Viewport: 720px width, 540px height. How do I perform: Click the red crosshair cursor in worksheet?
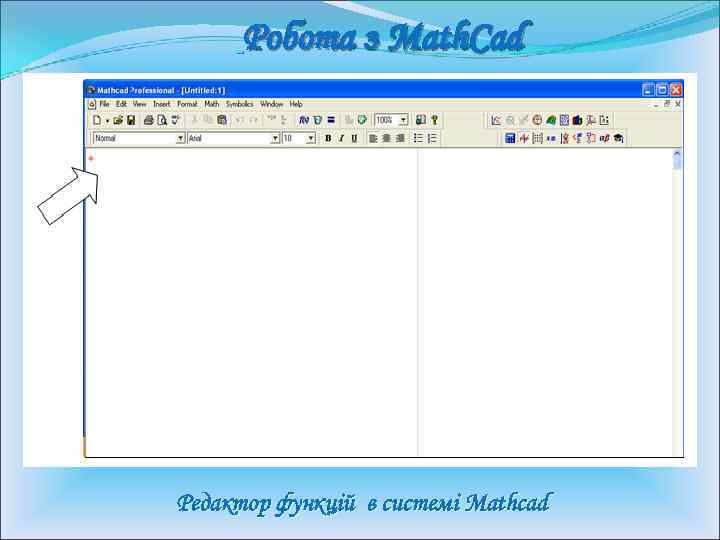tap(91, 158)
